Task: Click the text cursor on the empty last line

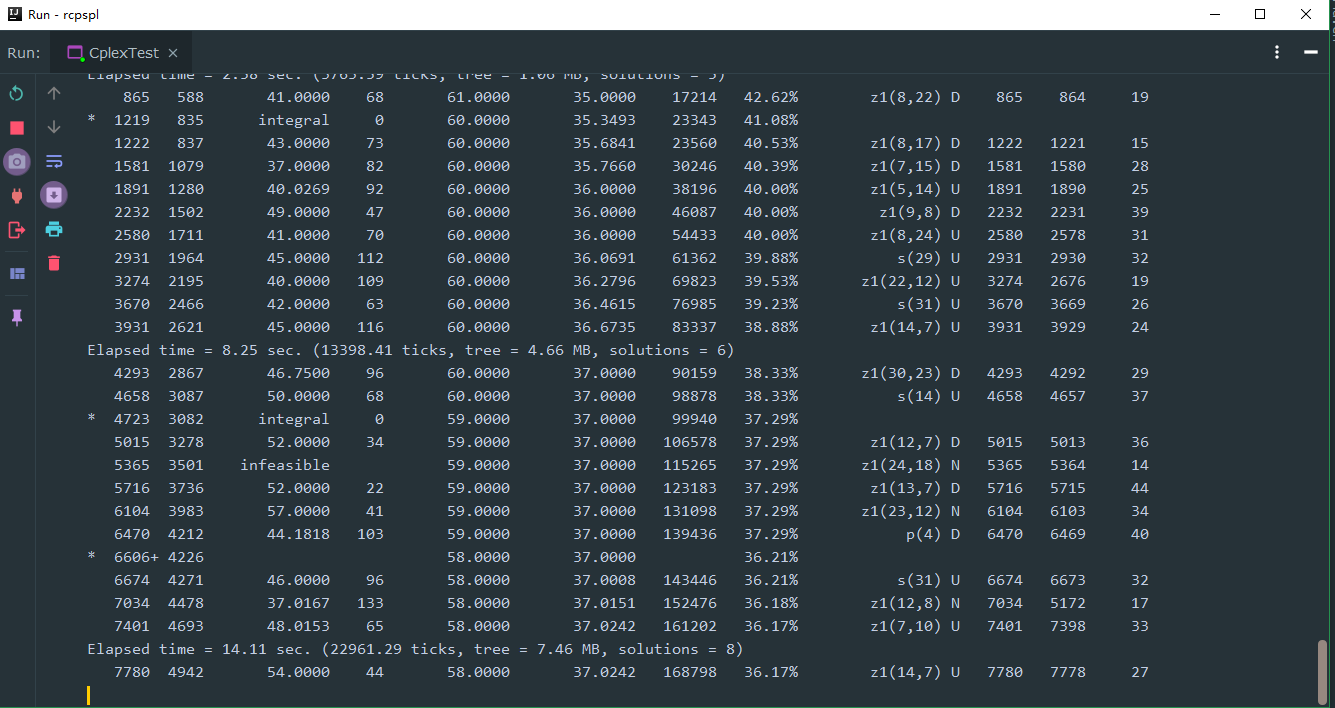Action: coord(88,695)
